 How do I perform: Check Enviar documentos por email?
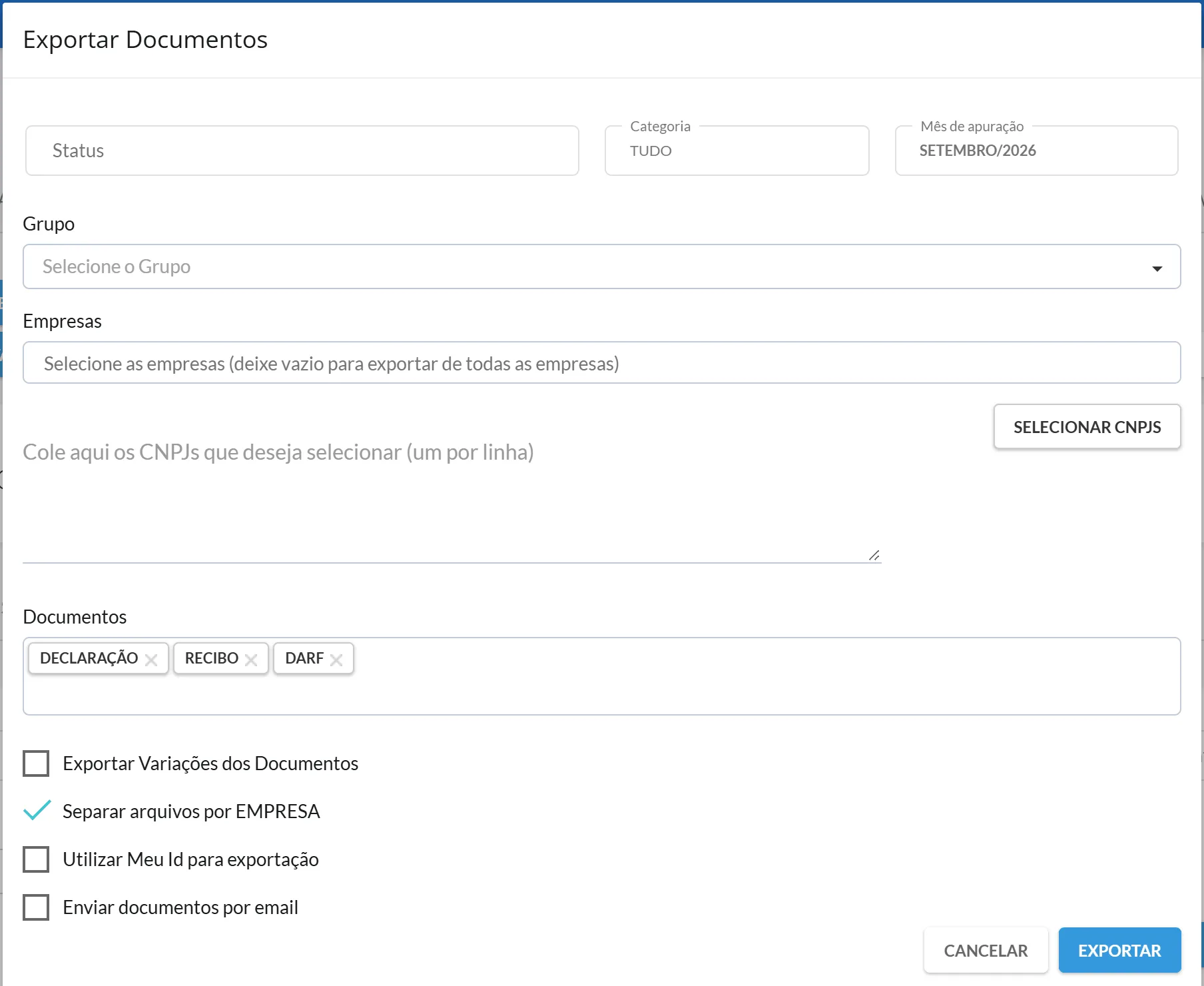[x=36, y=907]
